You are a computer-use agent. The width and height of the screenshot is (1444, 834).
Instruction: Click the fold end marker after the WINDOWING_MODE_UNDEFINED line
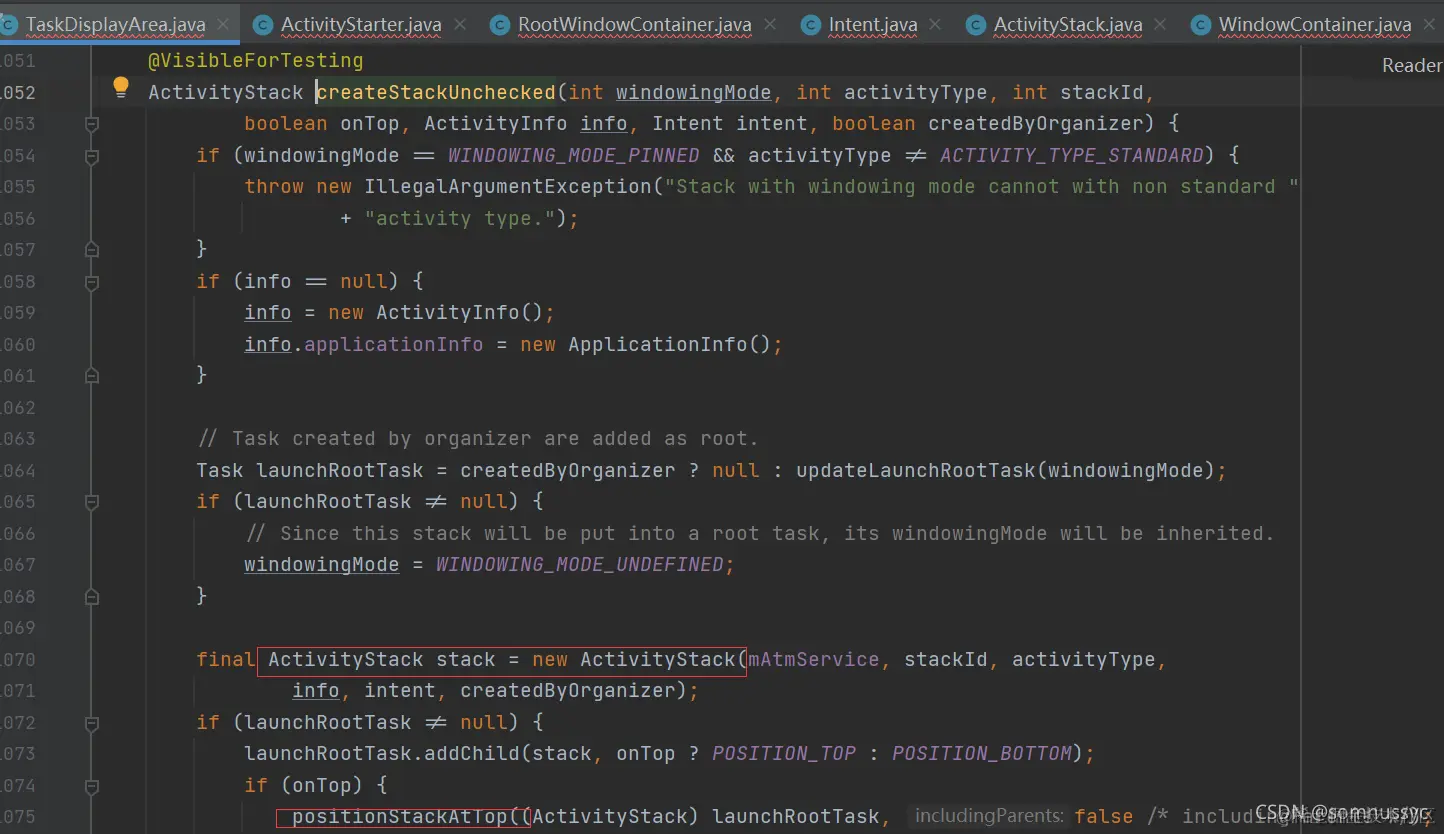pyautogui.click(x=92, y=596)
